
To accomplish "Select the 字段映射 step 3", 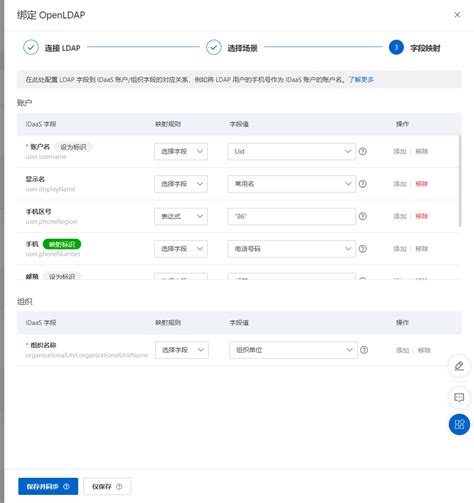I will click(x=415, y=48).
